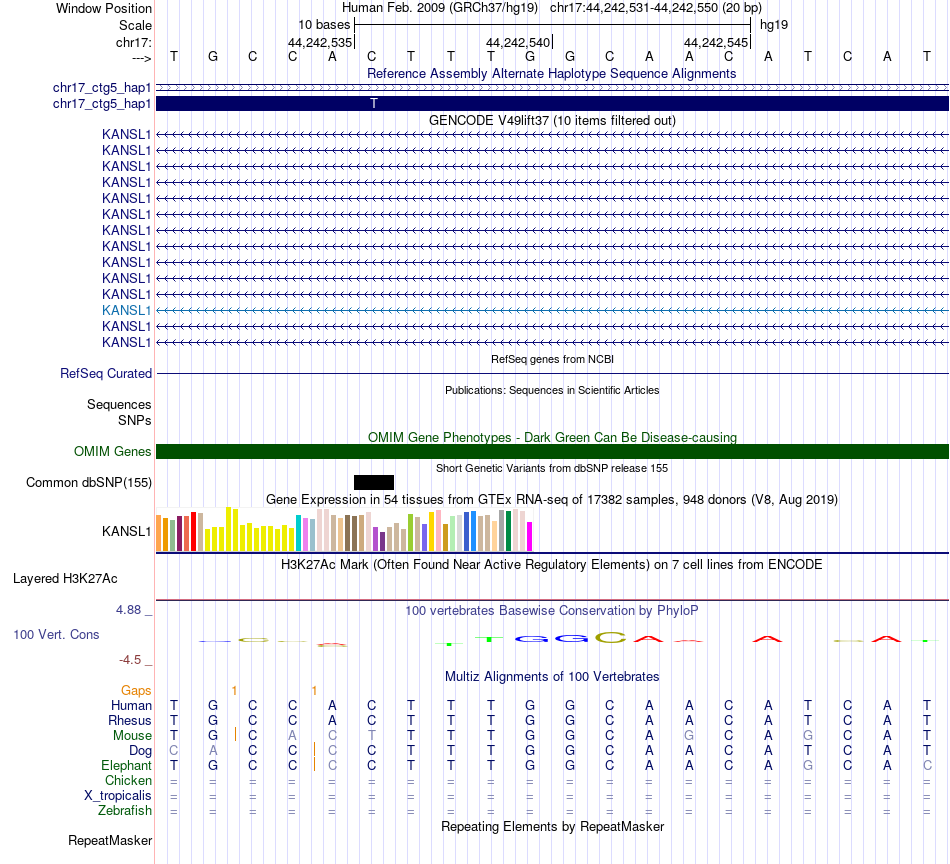Click 'GENCODE V49lift37 (10 items filtered out)' title
Screen dimensions: 950x864
[x=552, y=121]
